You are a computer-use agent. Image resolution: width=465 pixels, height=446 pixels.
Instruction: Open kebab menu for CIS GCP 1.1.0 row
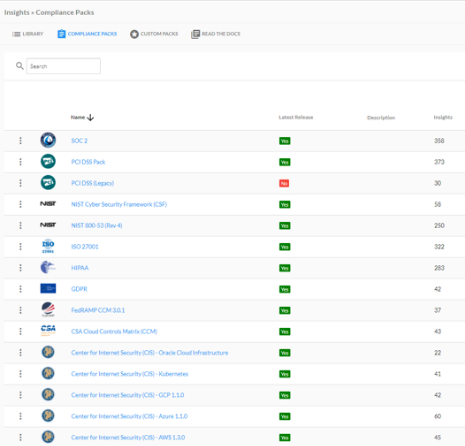point(20,395)
